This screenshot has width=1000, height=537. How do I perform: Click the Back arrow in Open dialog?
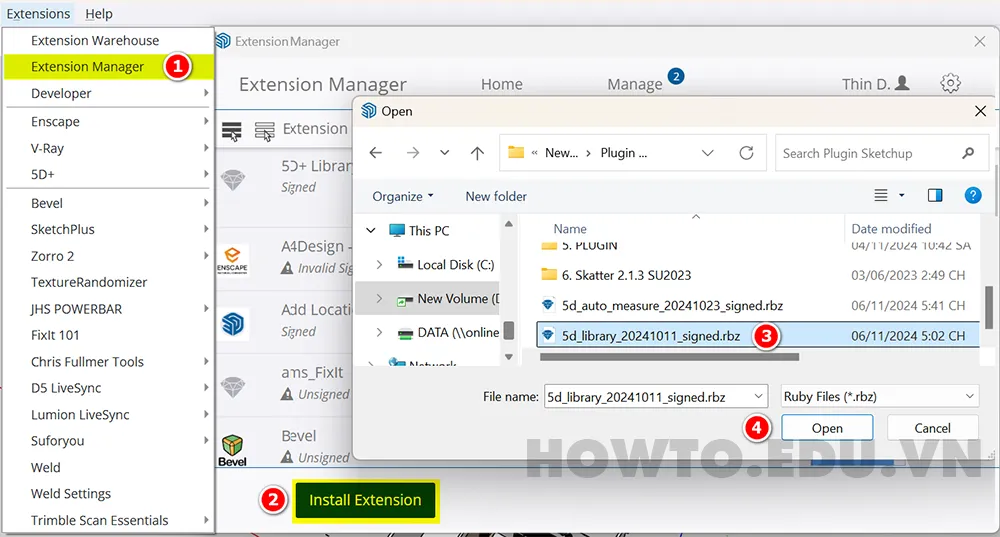[x=375, y=153]
